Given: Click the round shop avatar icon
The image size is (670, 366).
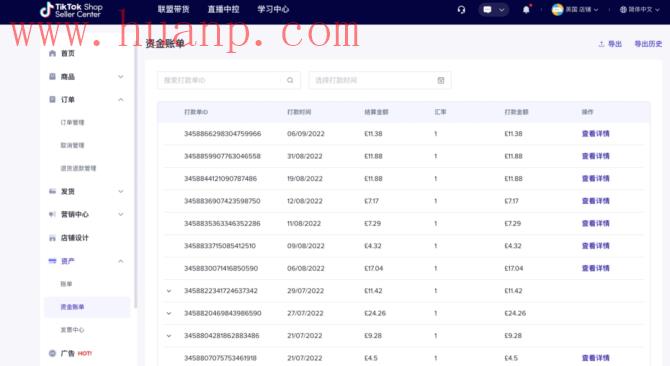Looking at the screenshot, I should pos(557,9).
